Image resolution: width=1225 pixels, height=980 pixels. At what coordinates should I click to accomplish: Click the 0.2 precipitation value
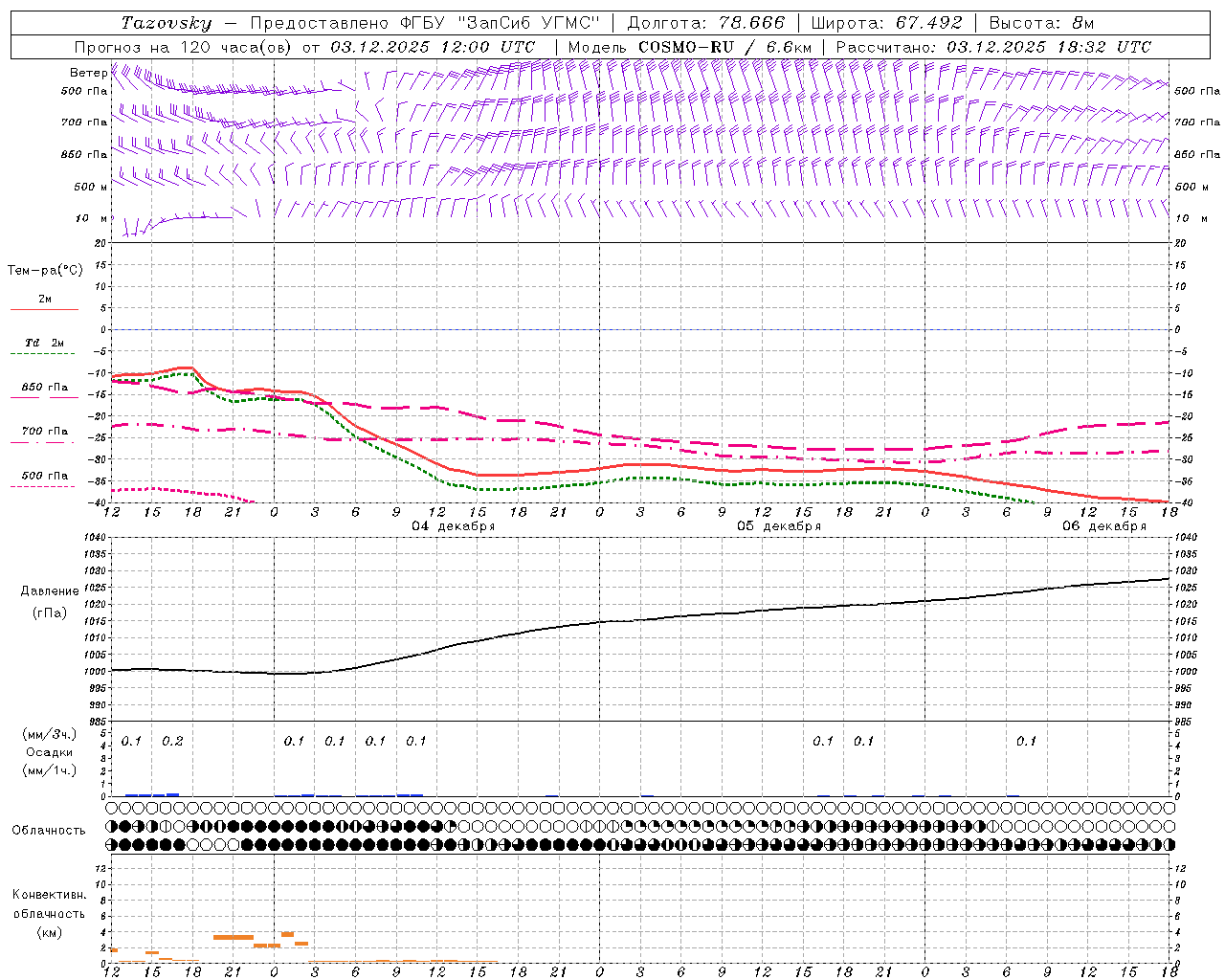pyautogui.click(x=172, y=741)
